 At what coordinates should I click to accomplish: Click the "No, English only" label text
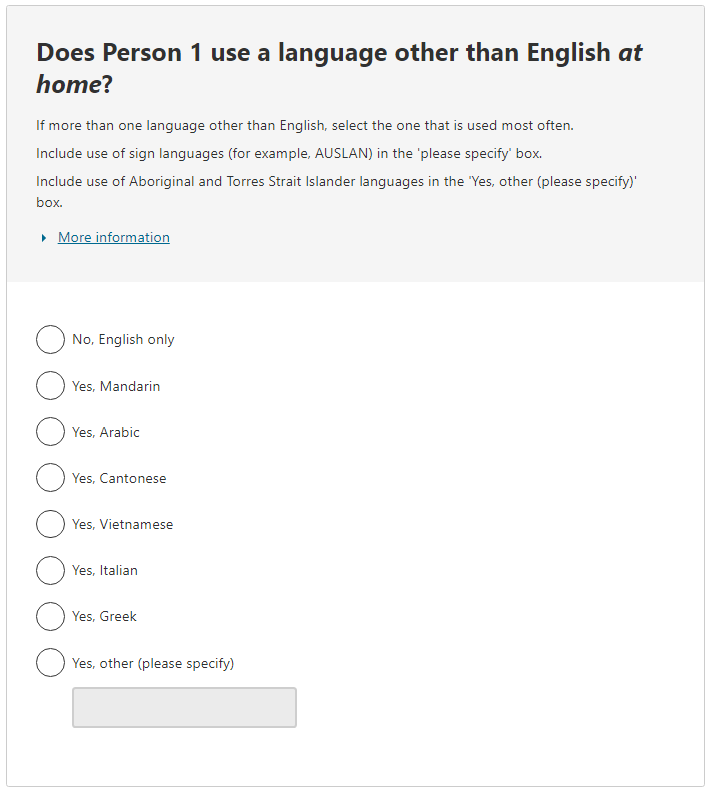click(x=123, y=340)
